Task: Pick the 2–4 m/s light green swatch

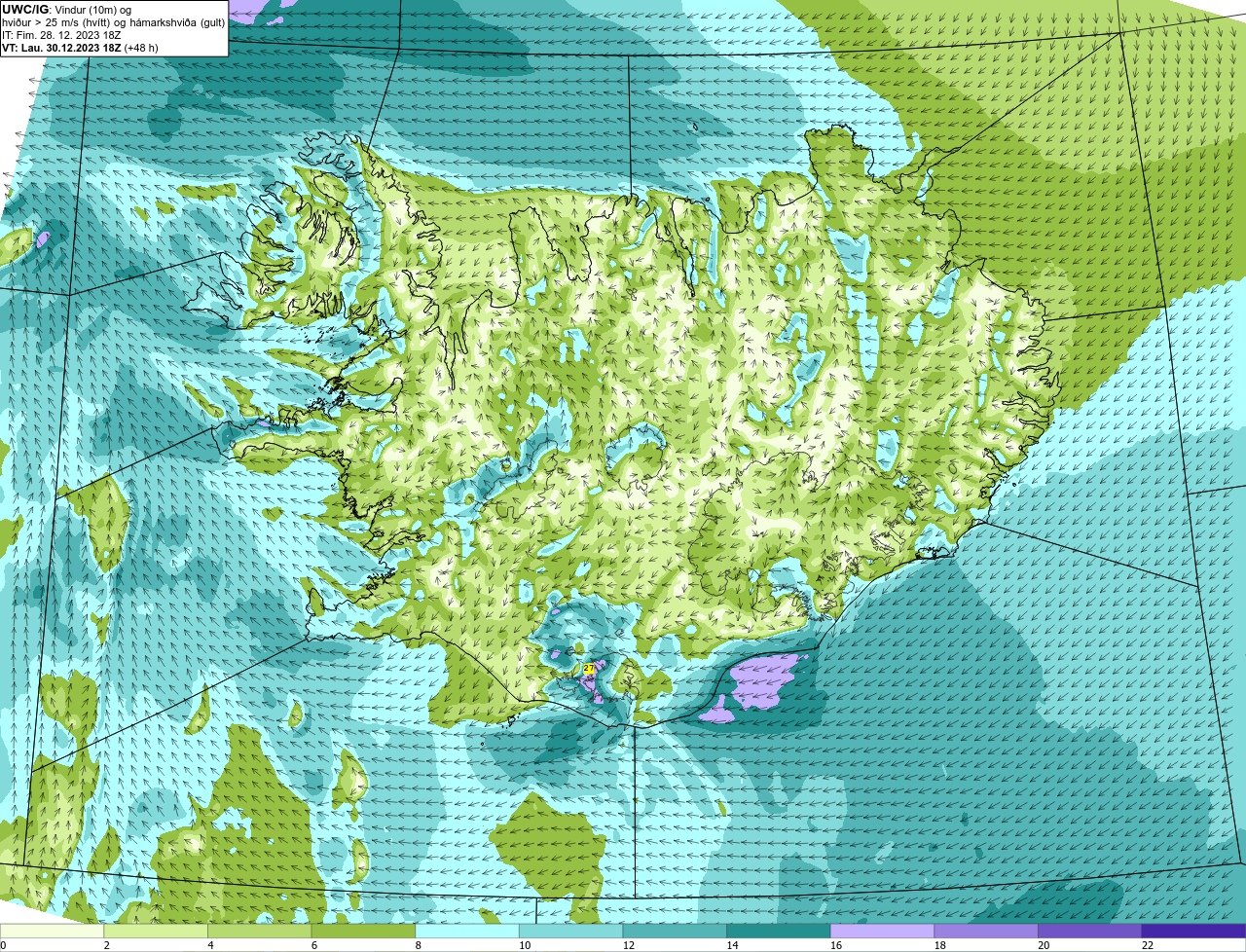Action: 156,931
